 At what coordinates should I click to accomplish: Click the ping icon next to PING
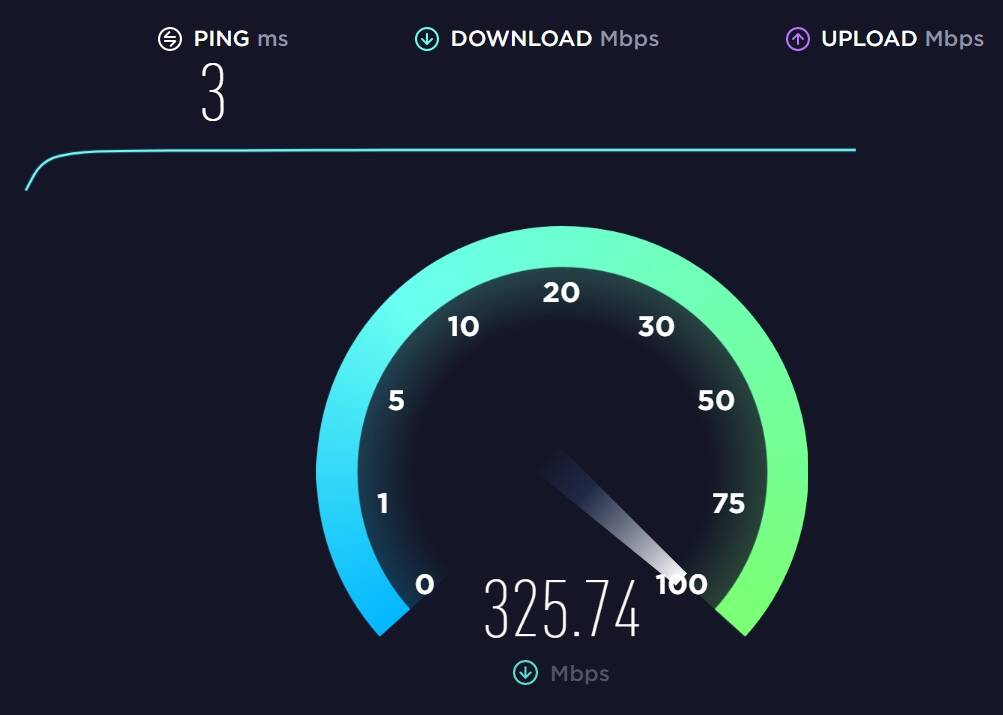coord(170,39)
